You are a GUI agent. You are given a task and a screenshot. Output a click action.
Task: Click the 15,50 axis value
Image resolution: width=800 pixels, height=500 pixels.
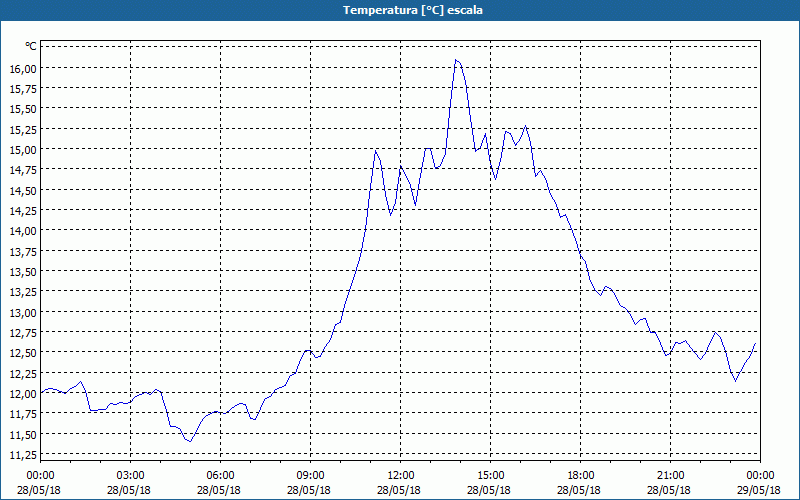coord(23,109)
